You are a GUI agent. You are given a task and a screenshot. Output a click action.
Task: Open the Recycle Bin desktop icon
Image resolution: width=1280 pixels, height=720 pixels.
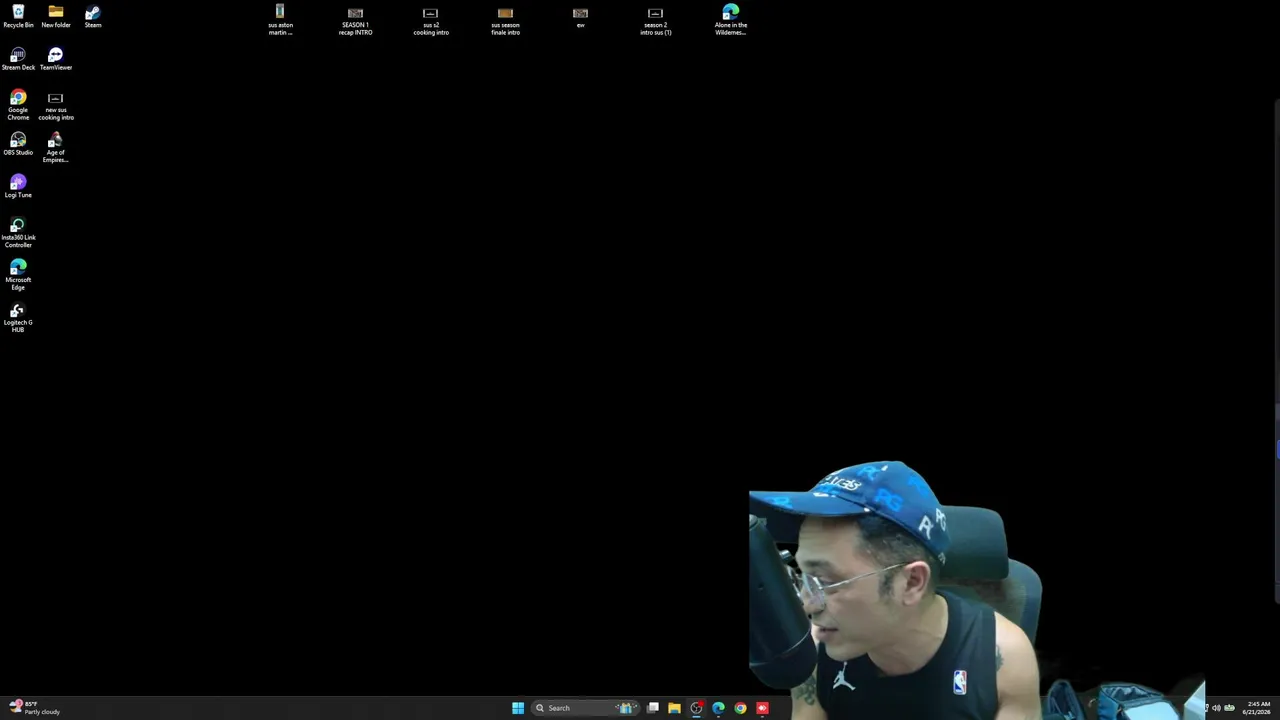click(x=18, y=17)
